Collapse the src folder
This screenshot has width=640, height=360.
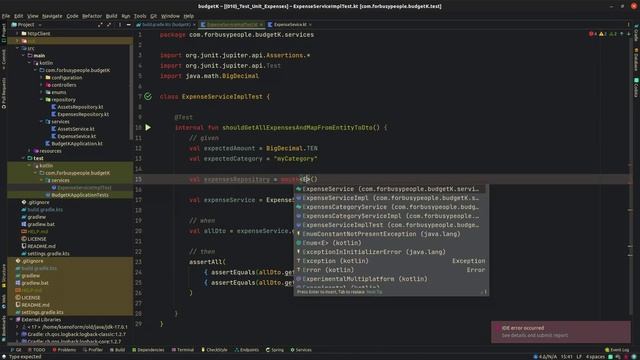18,48
